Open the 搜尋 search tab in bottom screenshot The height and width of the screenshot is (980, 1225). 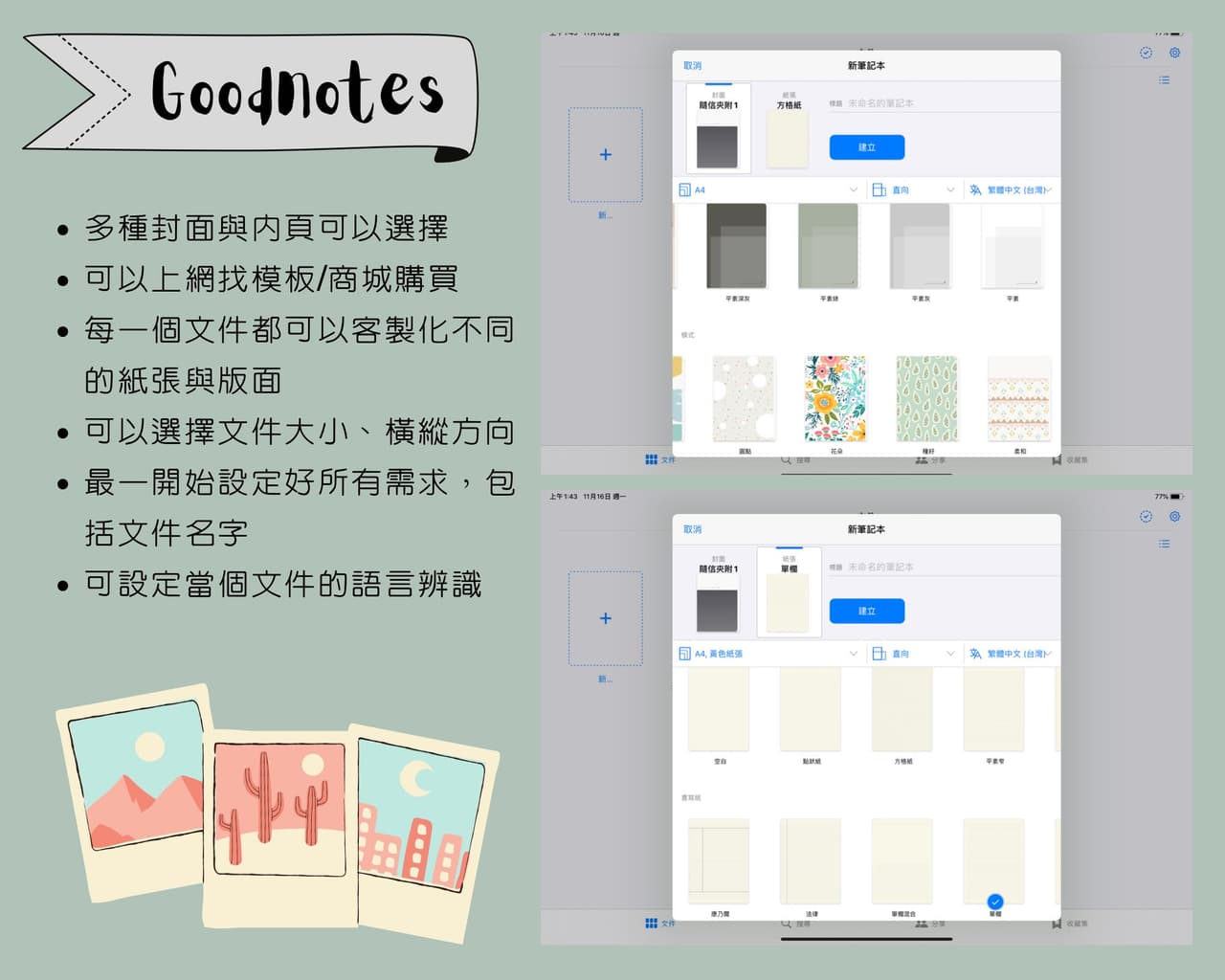[x=795, y=924]
